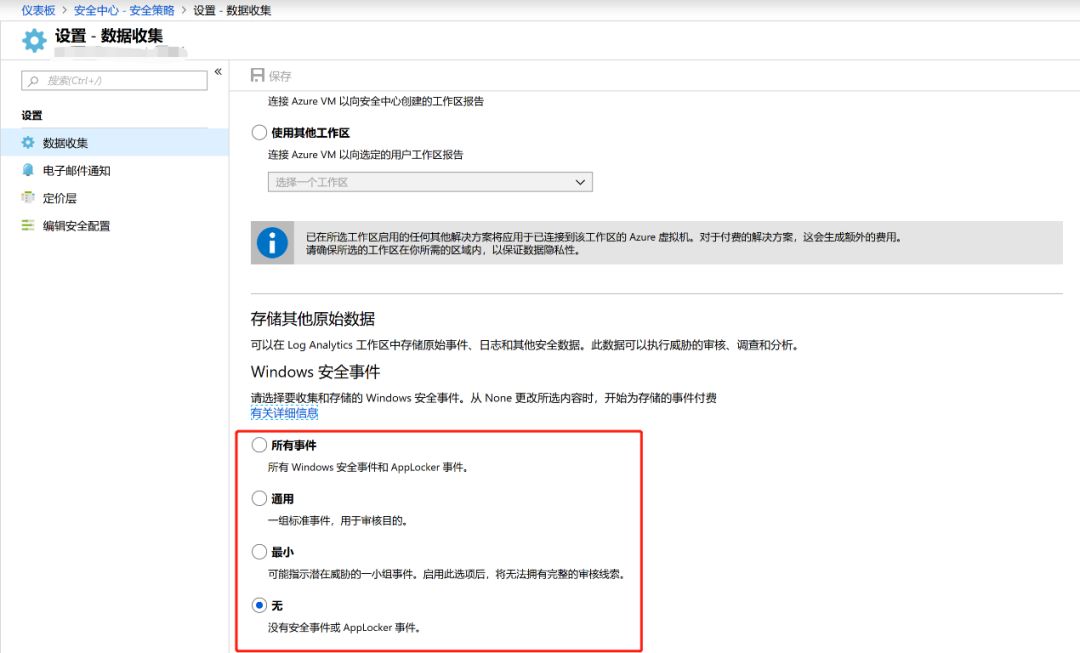Open 定价层 in the settings menu
Image resolution: width=1080 pixels, height=653 pixels.
(x=59, y=198)
